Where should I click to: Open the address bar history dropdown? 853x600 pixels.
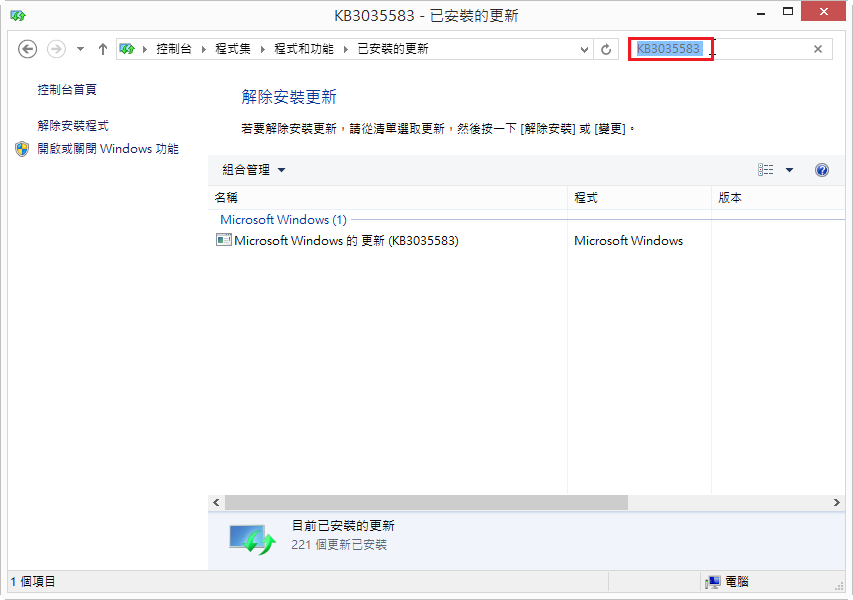(584, 50)
